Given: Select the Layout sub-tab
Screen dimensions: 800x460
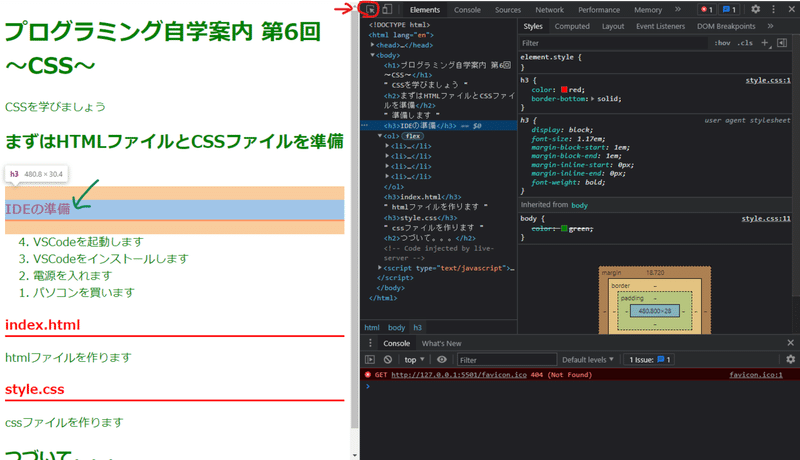Looking at the screenshot, I should pos(613,26).
